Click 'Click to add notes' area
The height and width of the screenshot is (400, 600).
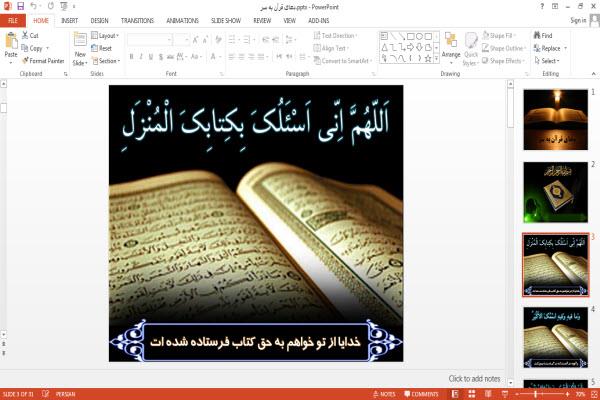coord(474,379)
